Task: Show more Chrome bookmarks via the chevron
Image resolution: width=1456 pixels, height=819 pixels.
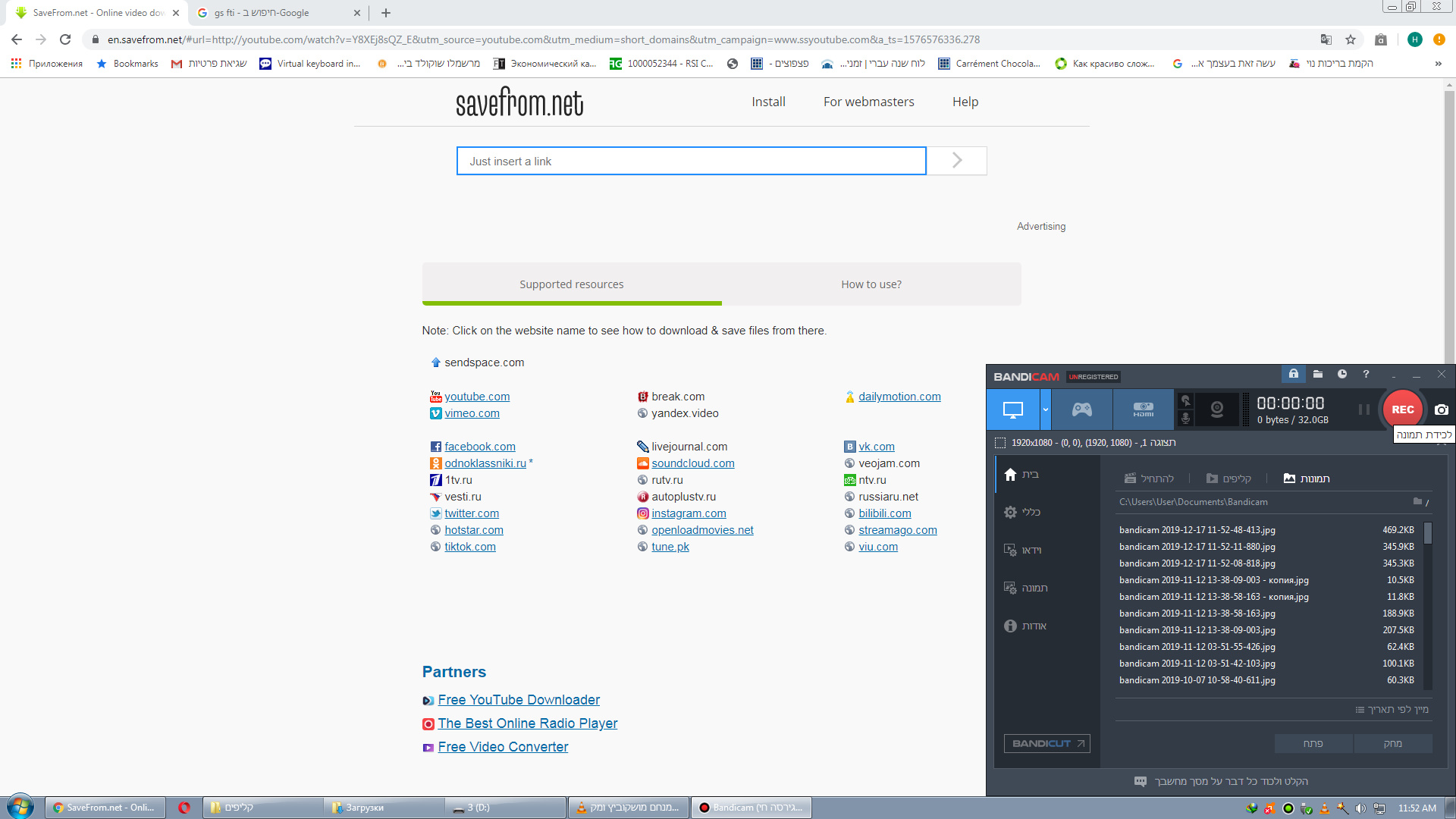Action: (x=1438, y=64)
